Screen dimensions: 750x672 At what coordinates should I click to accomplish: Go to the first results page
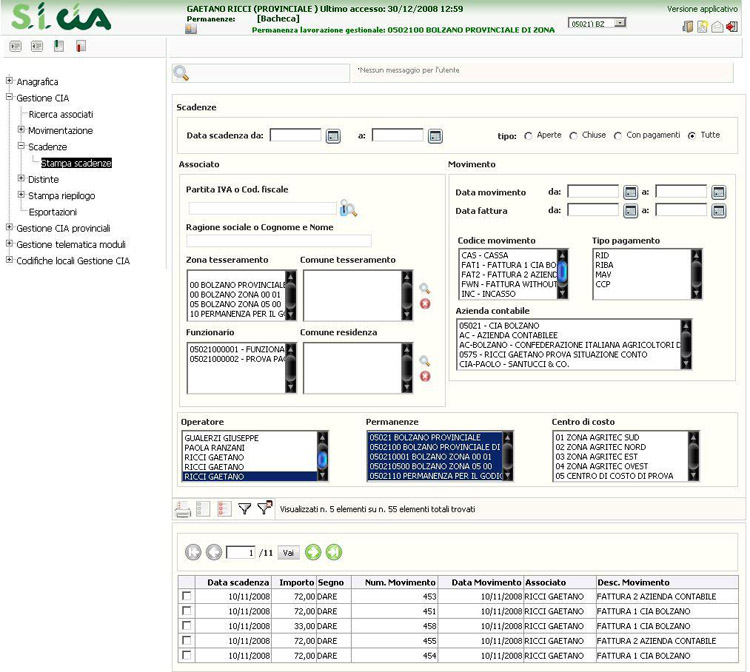point(193,552)
